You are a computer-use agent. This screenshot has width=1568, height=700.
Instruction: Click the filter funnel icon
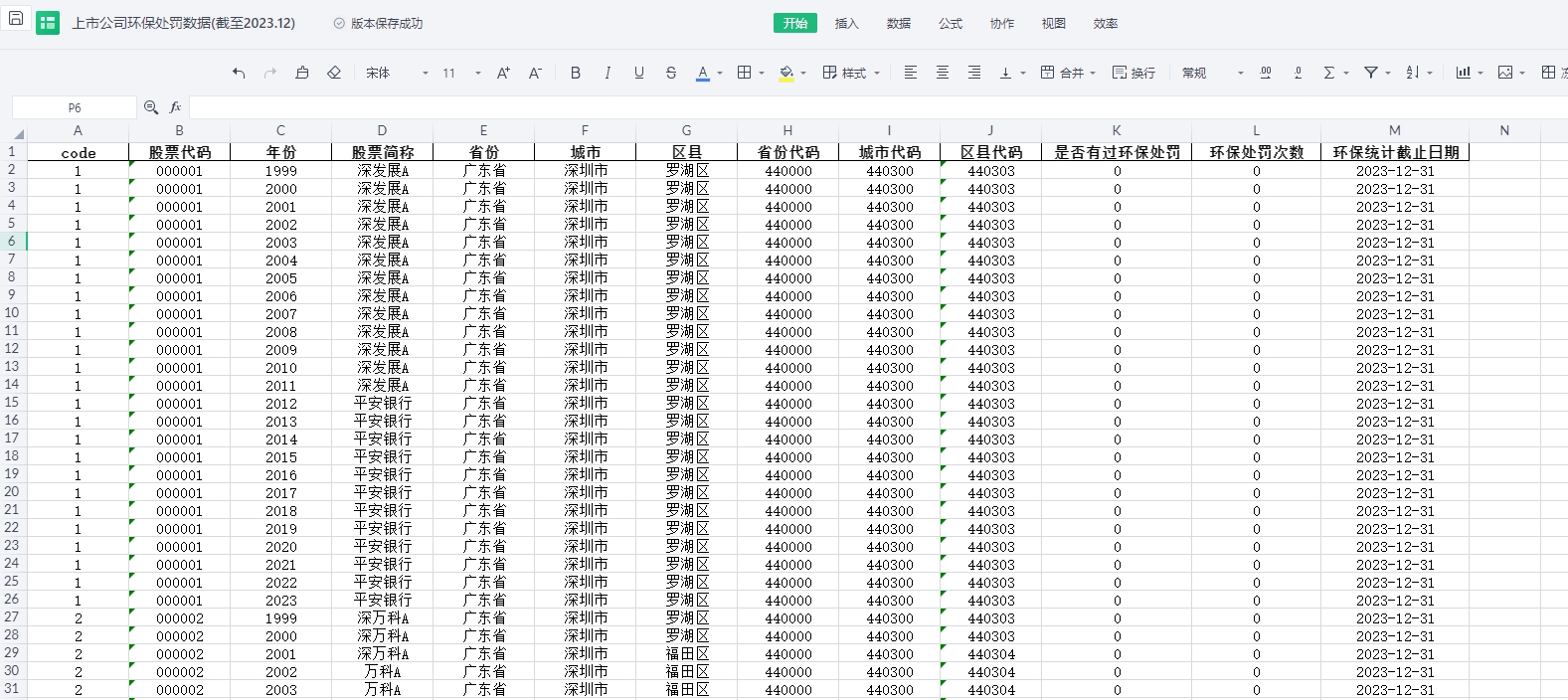[1371, 73]
